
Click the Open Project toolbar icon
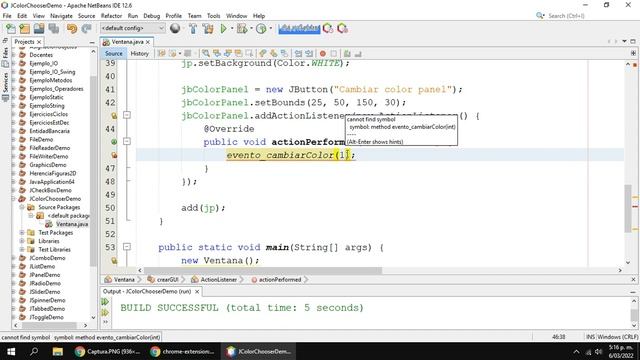[39, 29]
